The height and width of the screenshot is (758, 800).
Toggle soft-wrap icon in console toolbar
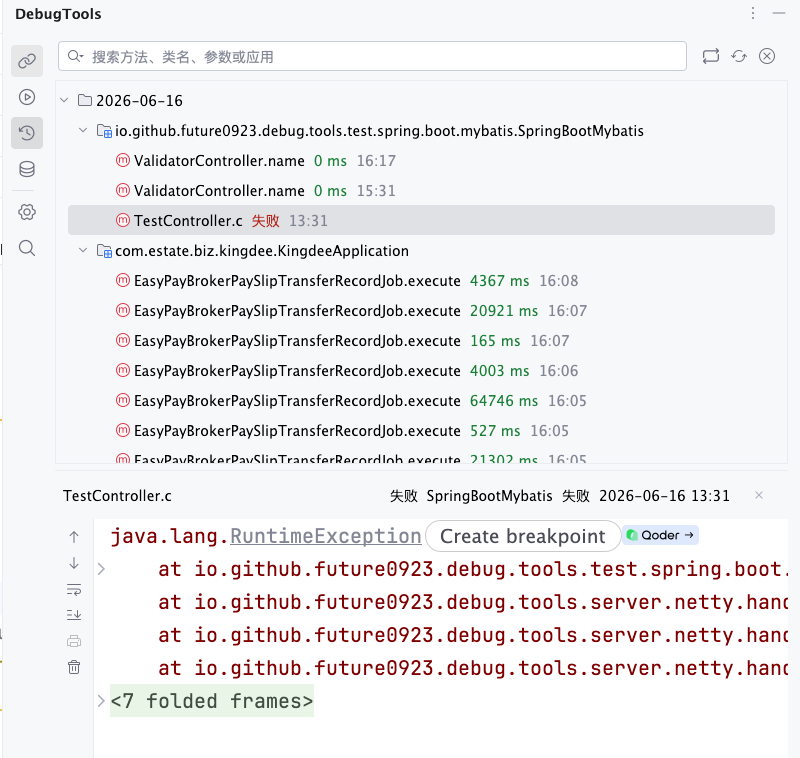click(74, 590)
